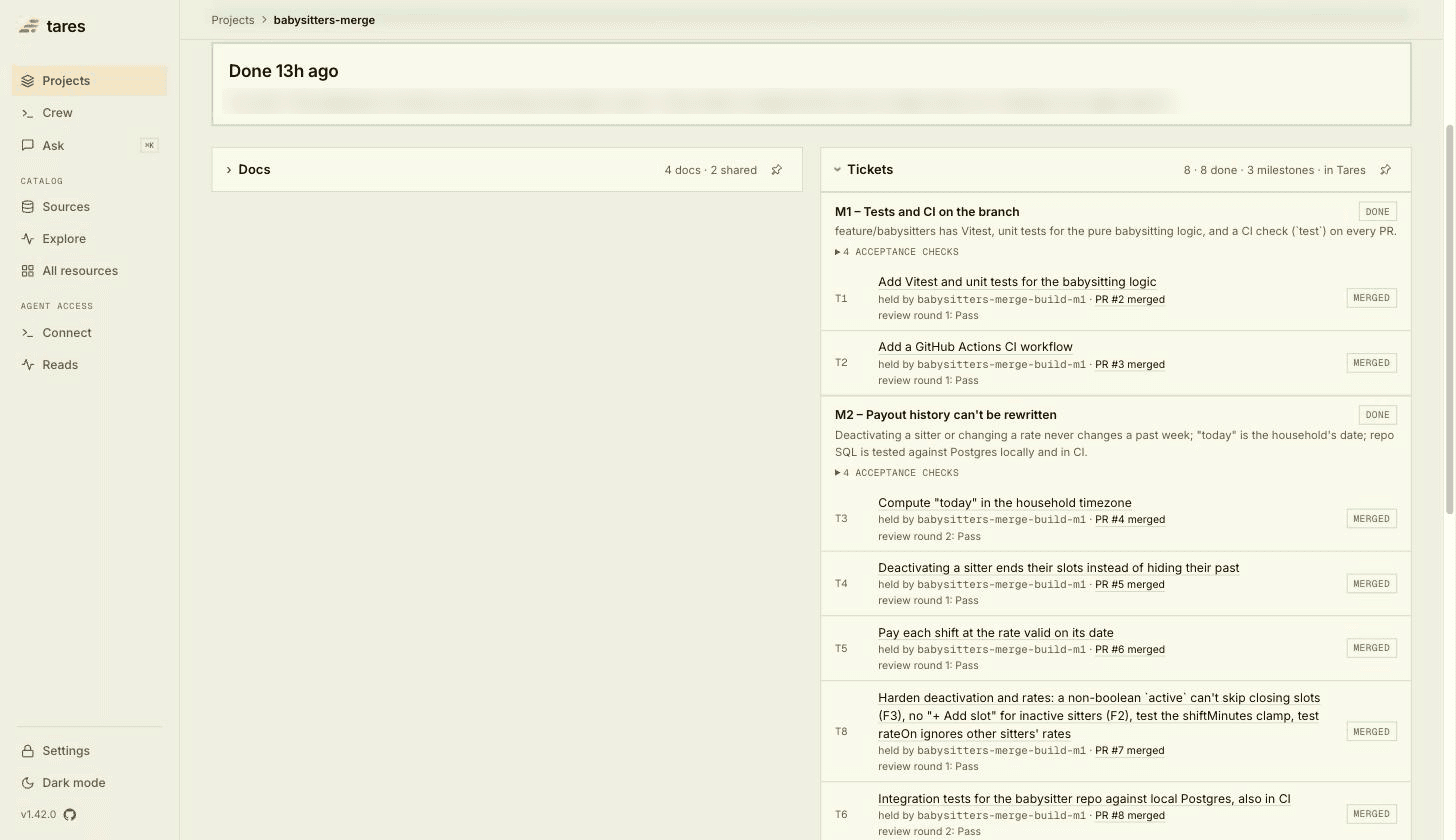Collapse the Tickets section chevron

pyautogui.click(x=838, y=170)
